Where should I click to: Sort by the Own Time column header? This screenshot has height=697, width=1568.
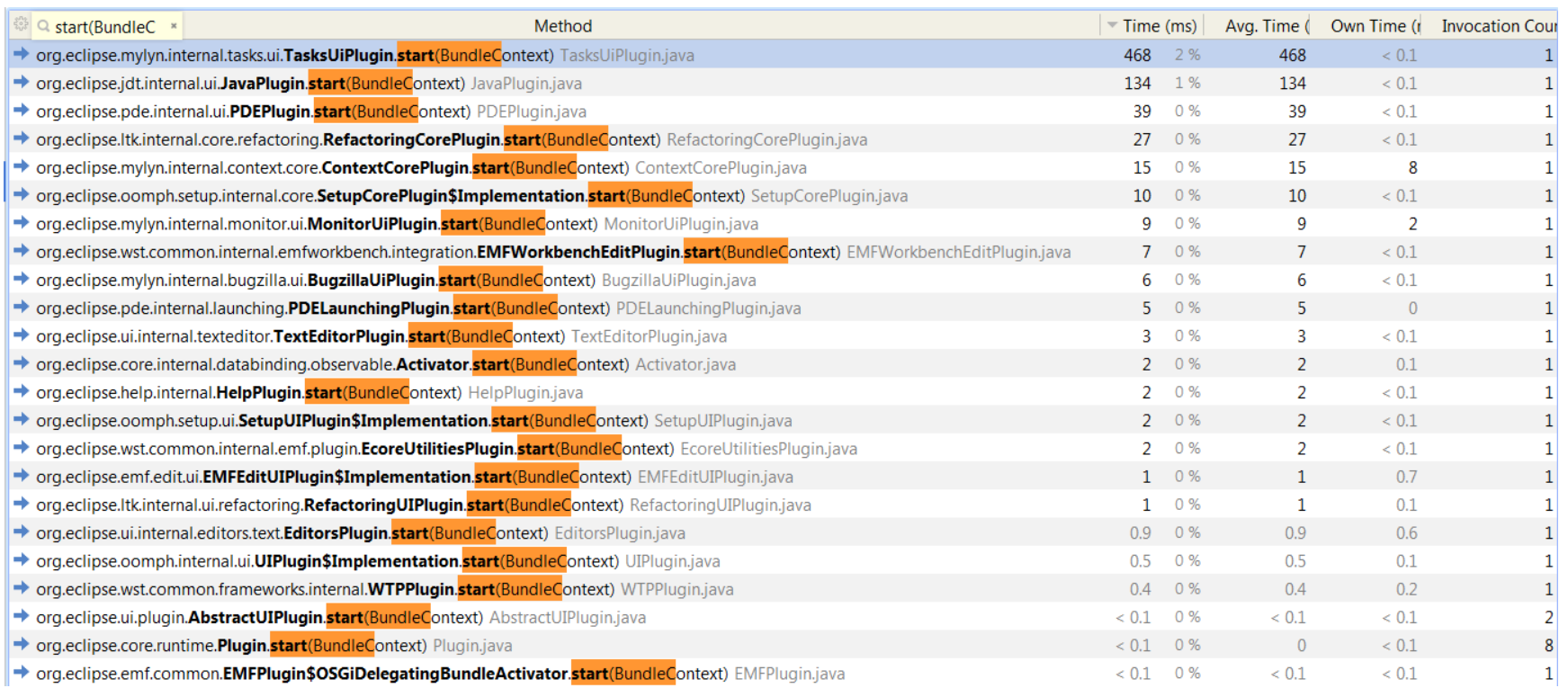(x=1374, y=26)
